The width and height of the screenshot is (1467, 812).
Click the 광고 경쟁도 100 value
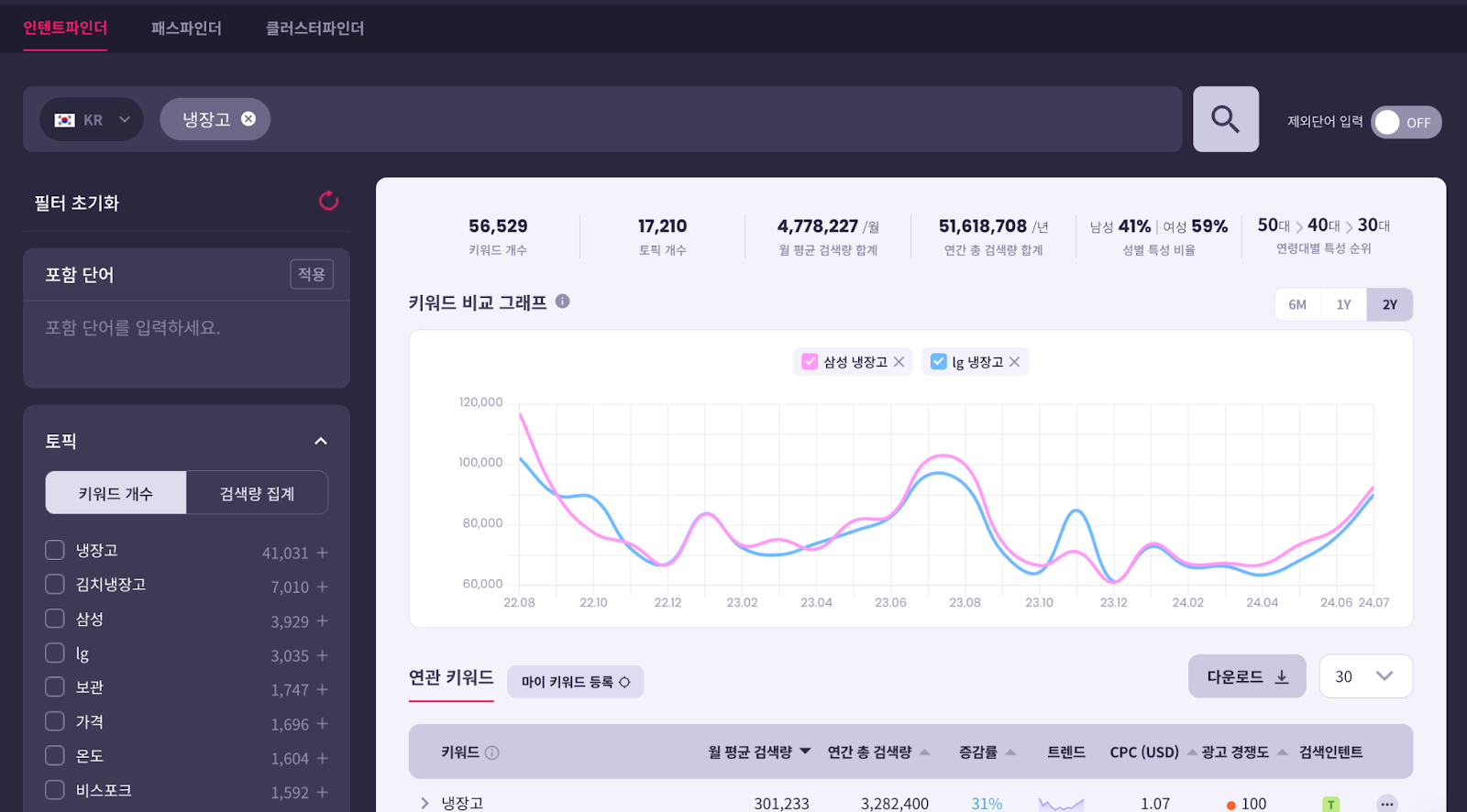click(x=1253, y=804)
